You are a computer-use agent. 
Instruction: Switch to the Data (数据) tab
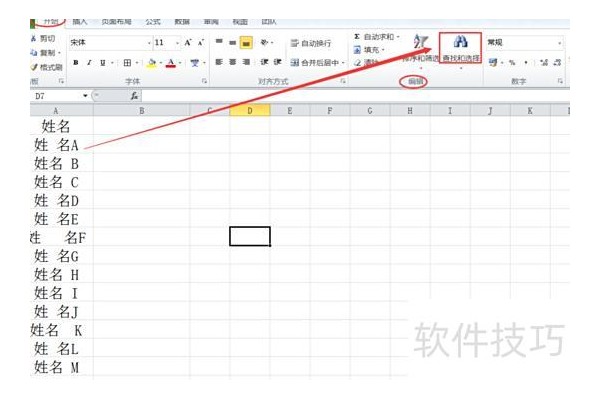[x=182, y=22]
